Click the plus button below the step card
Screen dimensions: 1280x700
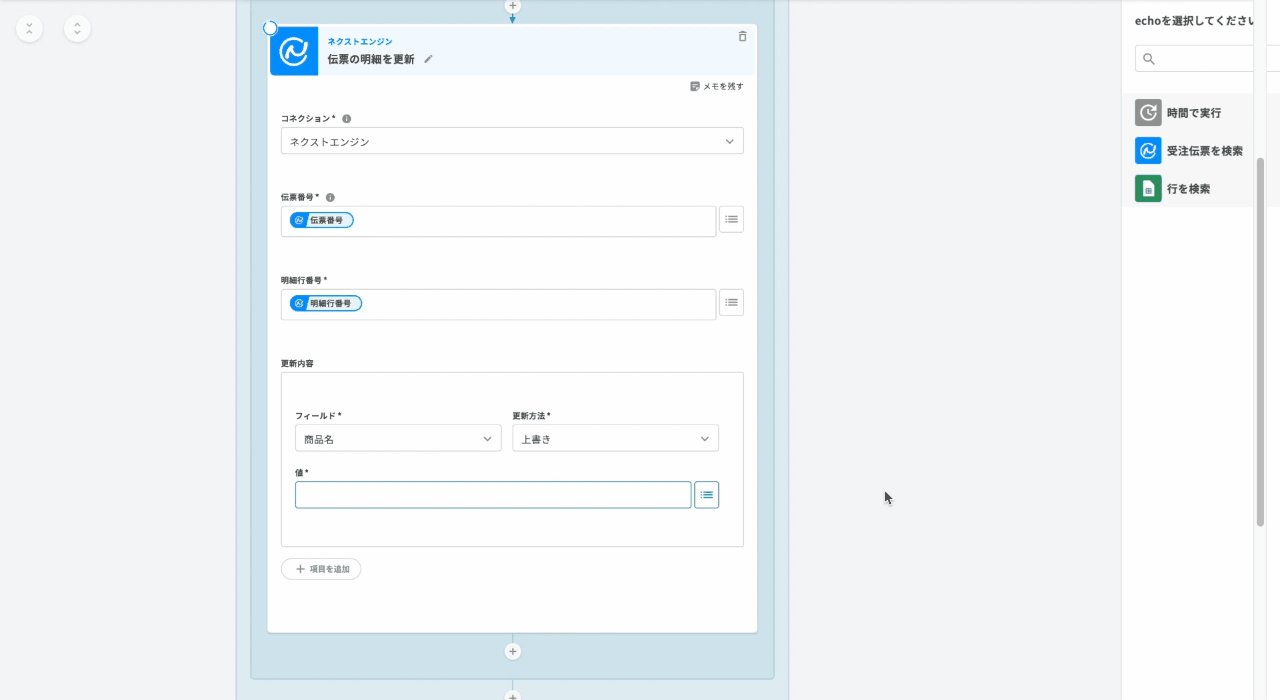512,652
